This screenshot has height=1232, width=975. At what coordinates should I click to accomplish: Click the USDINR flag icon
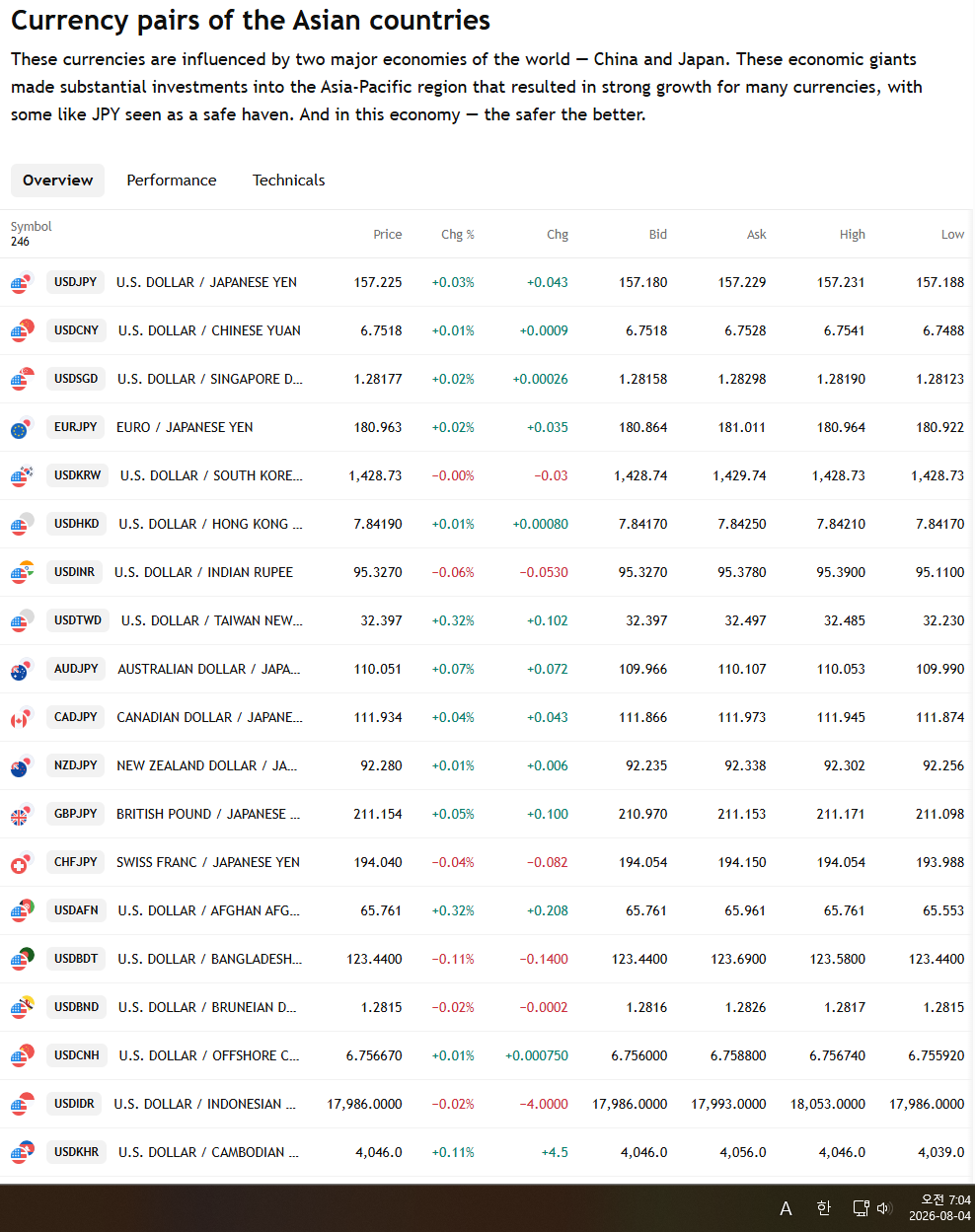(22, 573)
